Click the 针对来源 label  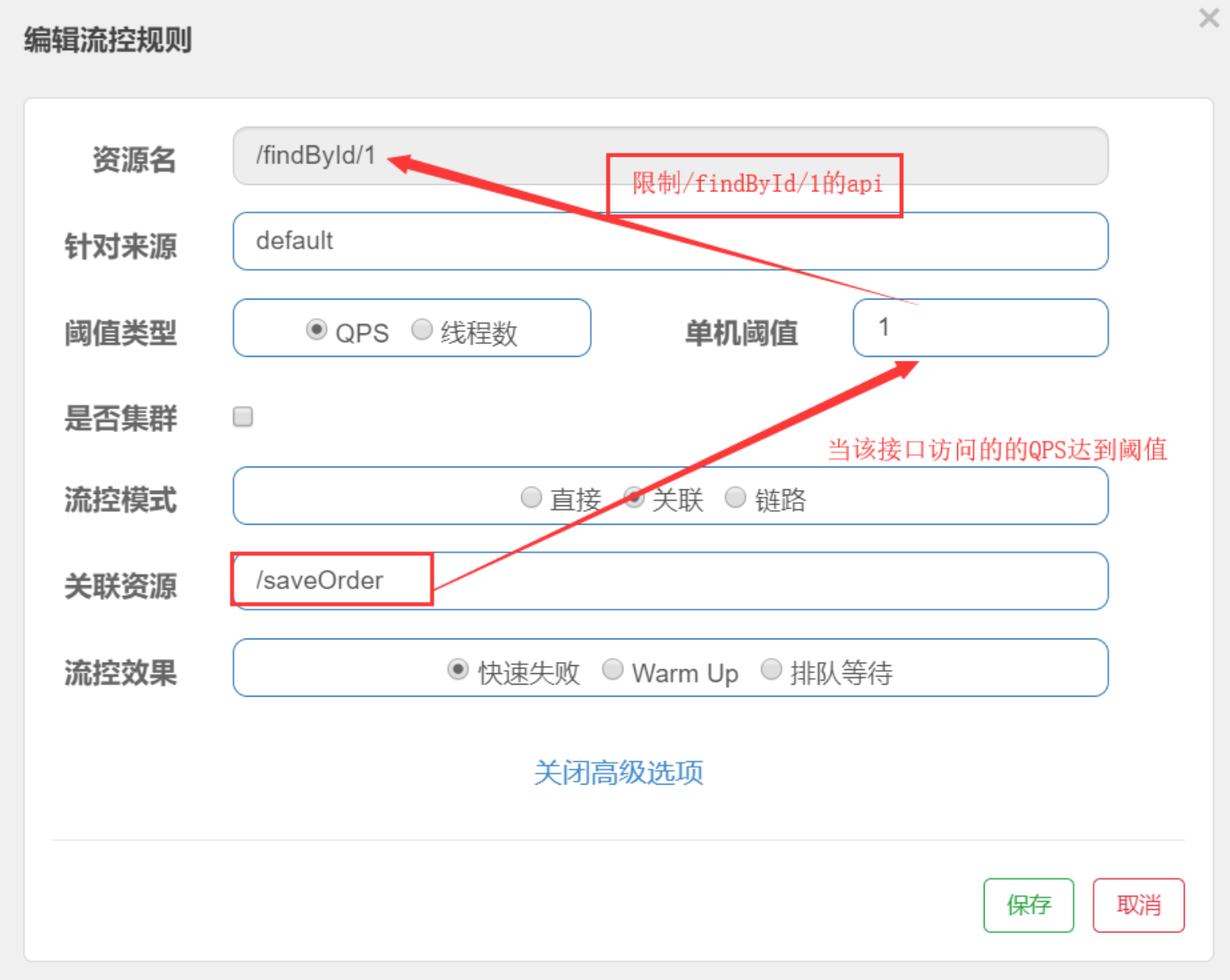[x=120, y=246]
